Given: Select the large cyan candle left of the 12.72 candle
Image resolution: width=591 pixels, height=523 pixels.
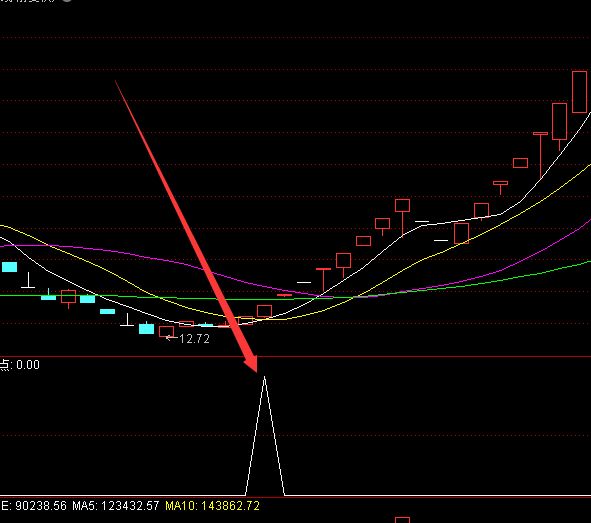Looking at the screenshot, I should (146, 328).
